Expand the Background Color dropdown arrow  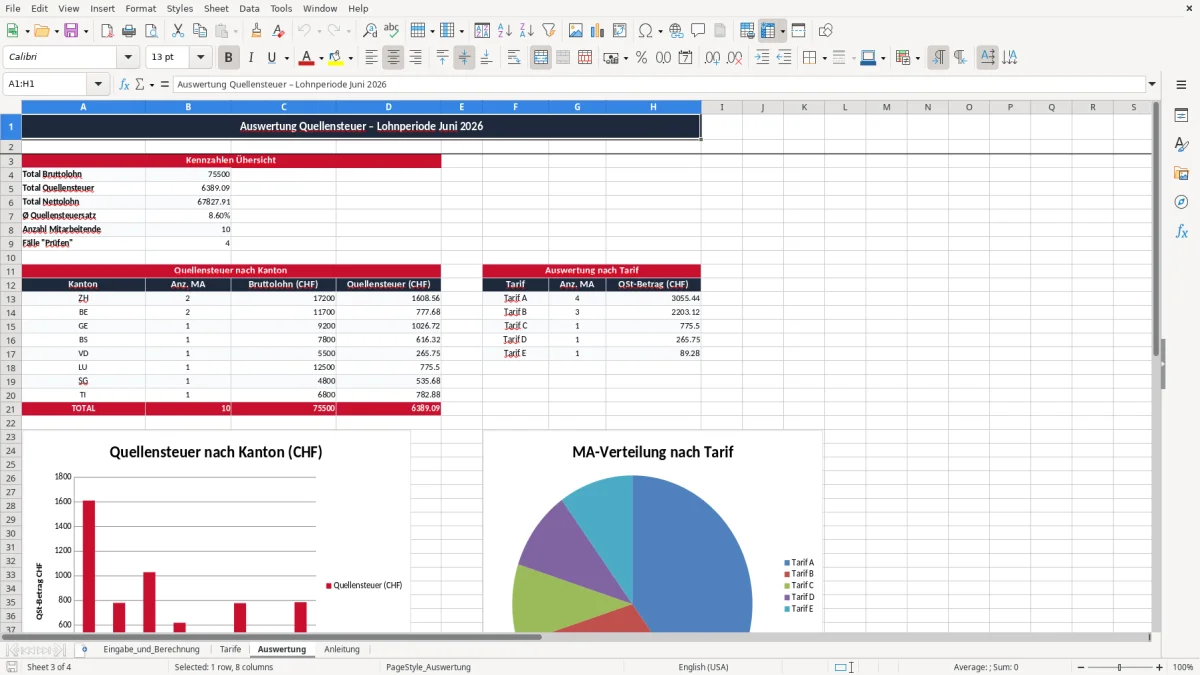(350, 58)
